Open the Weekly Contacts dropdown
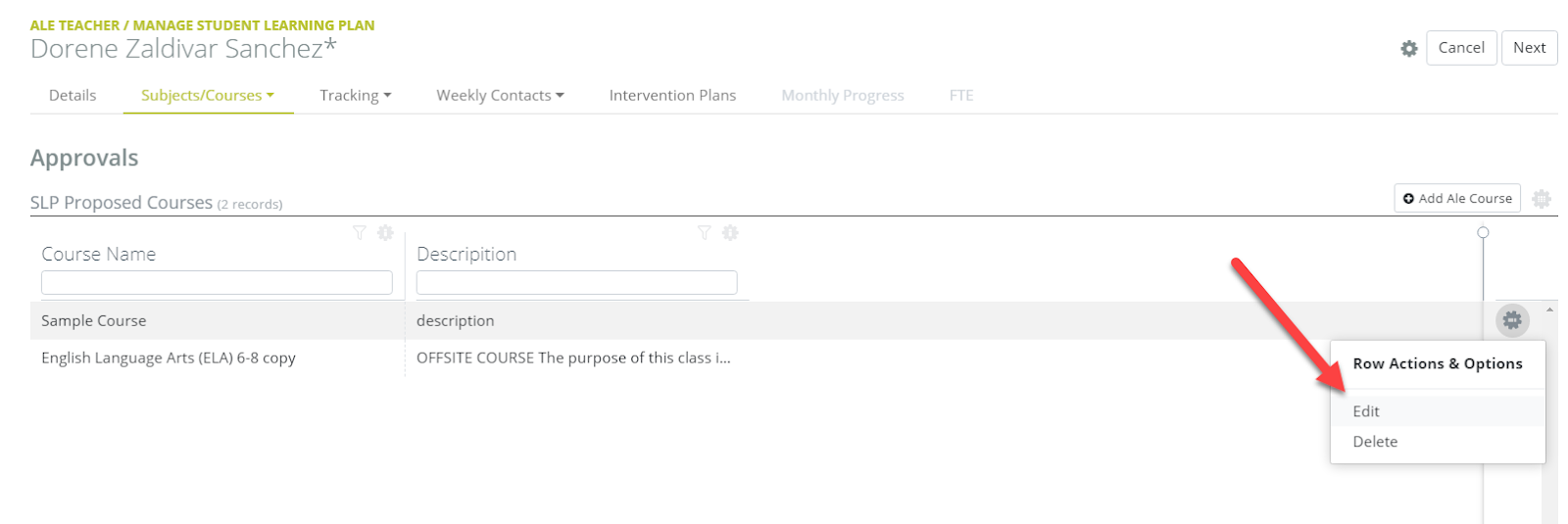The height and width of the screenshot is (524, 1568). (x=500, y=95)
